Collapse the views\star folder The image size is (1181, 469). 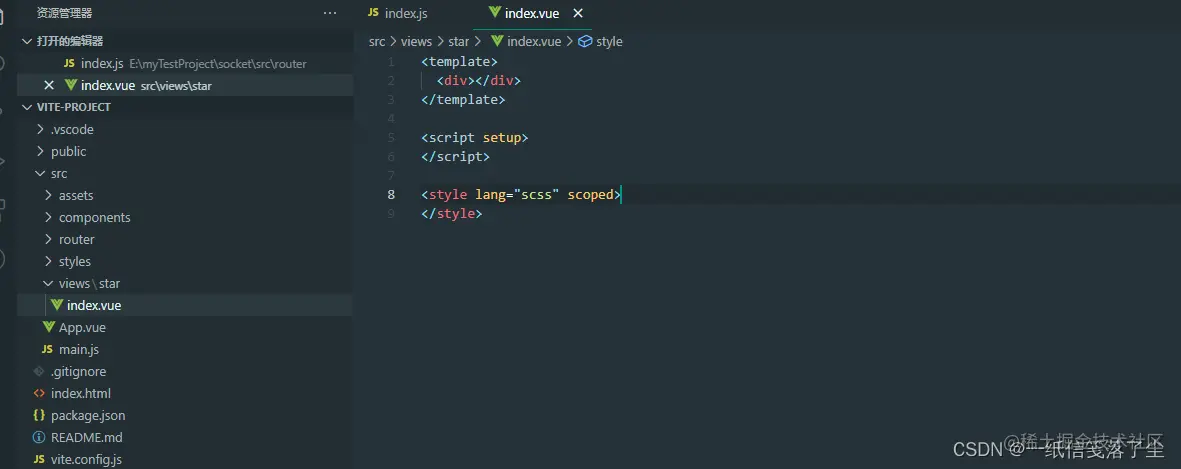(48, 283)
